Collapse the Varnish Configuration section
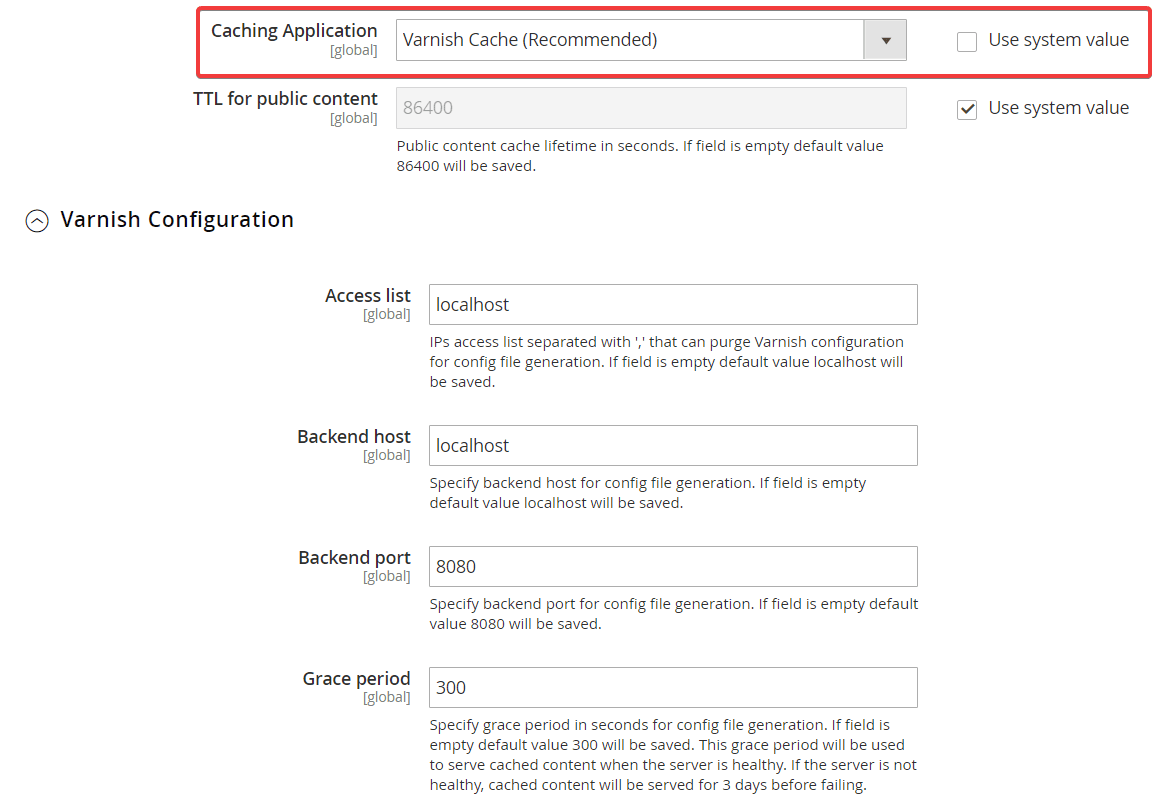The width and height of the screenshot is (1163, 812). 37,220
